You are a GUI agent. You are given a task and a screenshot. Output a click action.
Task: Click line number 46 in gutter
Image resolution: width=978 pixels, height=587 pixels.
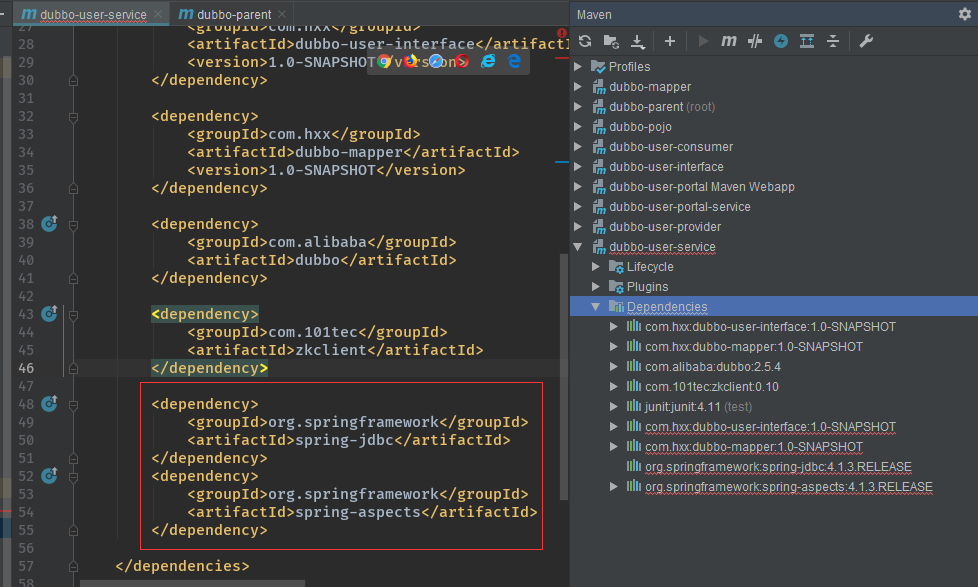[26, 368]
